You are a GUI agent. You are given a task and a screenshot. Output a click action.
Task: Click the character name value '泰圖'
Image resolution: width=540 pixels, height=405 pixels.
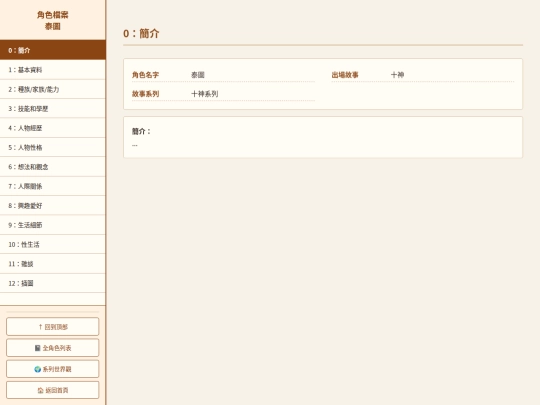point(198,75)
